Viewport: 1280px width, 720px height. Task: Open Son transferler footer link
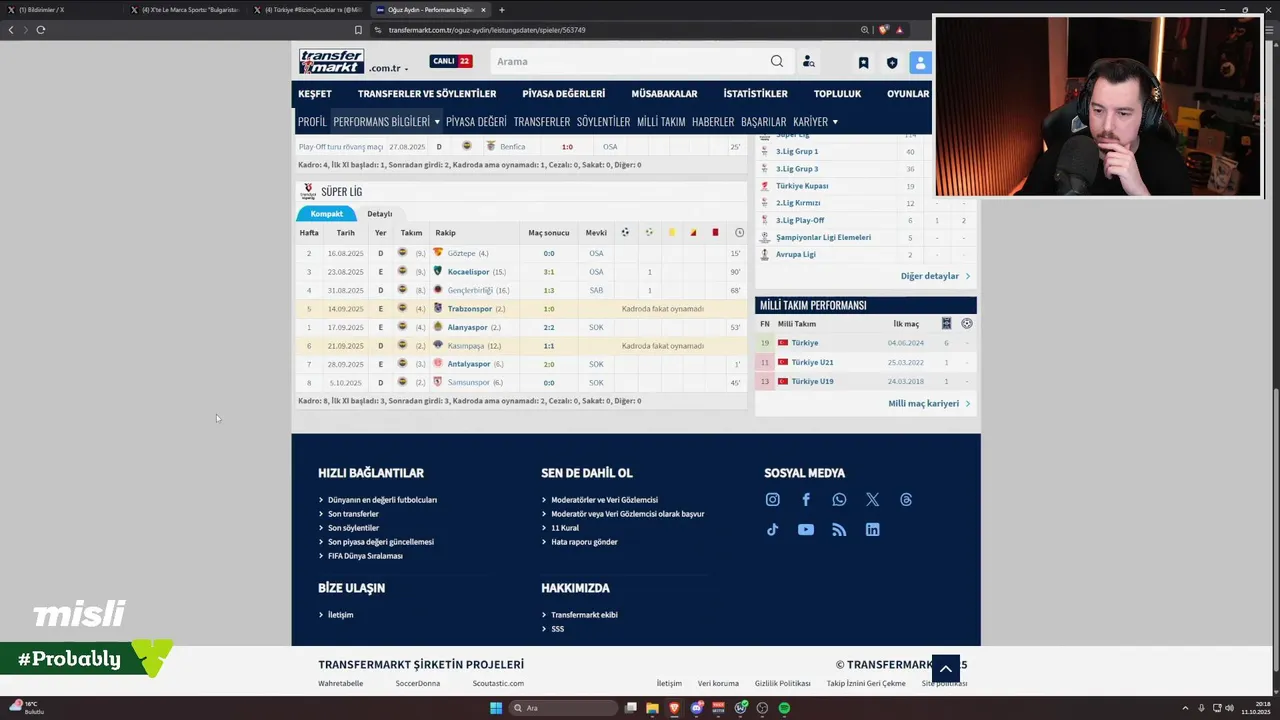(353, 514)
